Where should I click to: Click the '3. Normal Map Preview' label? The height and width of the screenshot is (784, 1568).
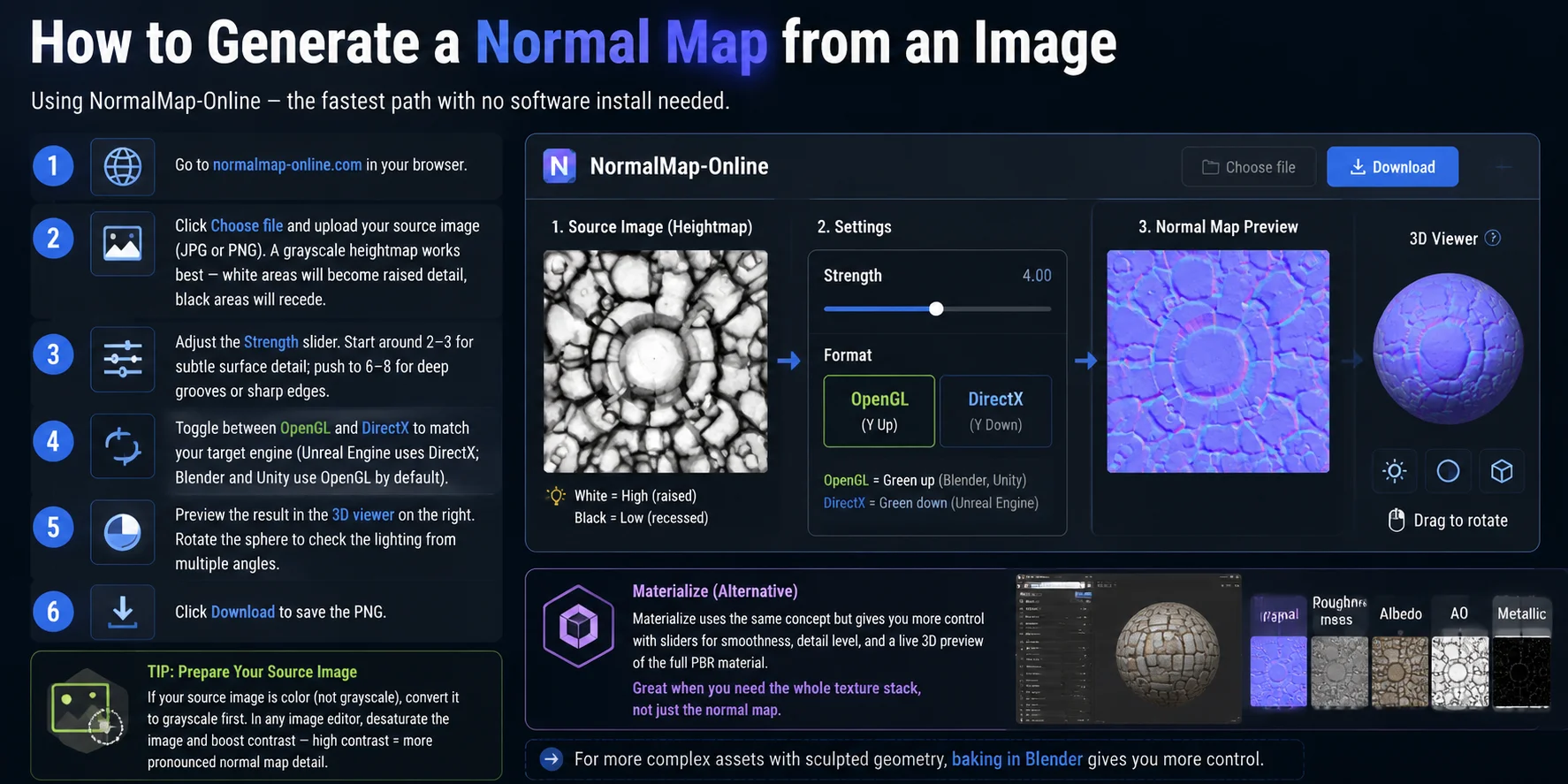[x=1218, y=227]
